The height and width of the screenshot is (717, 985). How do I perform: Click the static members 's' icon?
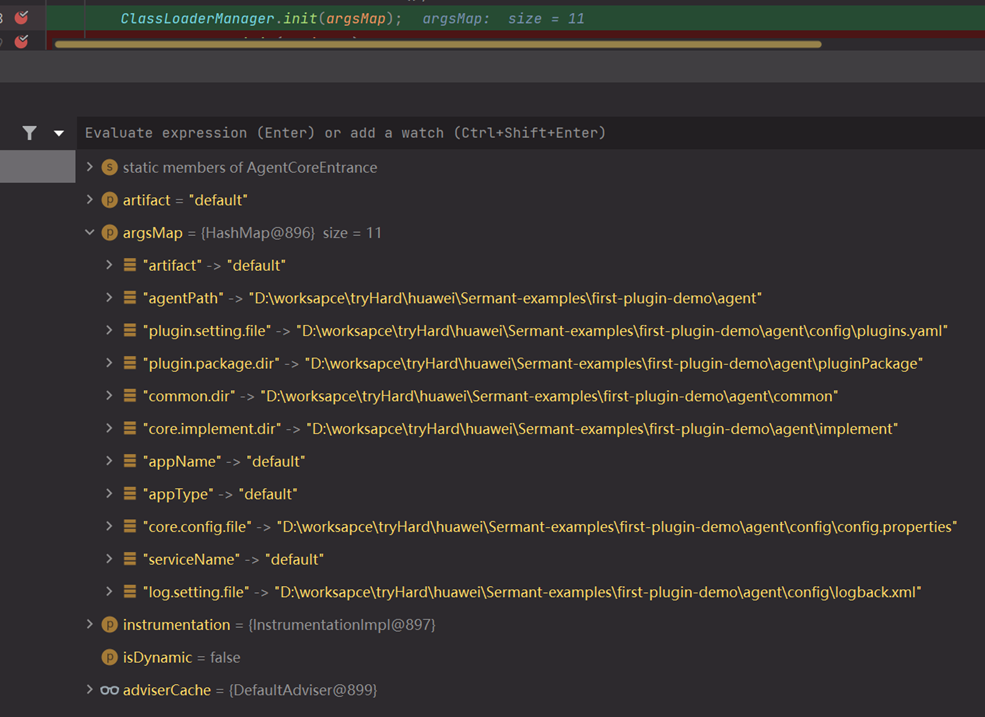coord(110,167)
